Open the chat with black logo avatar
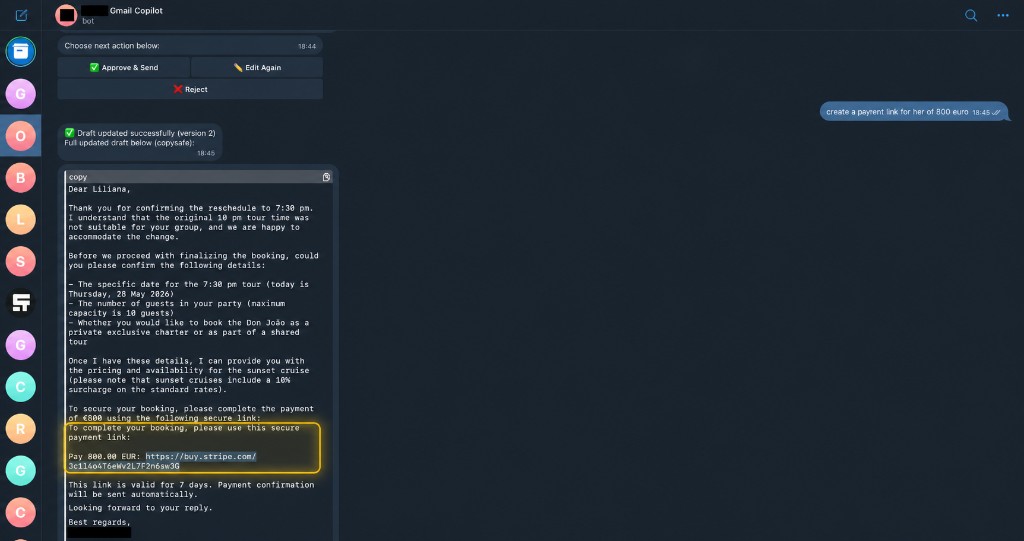The height and width of the screenshot is (541, 1024). point(21,303)
